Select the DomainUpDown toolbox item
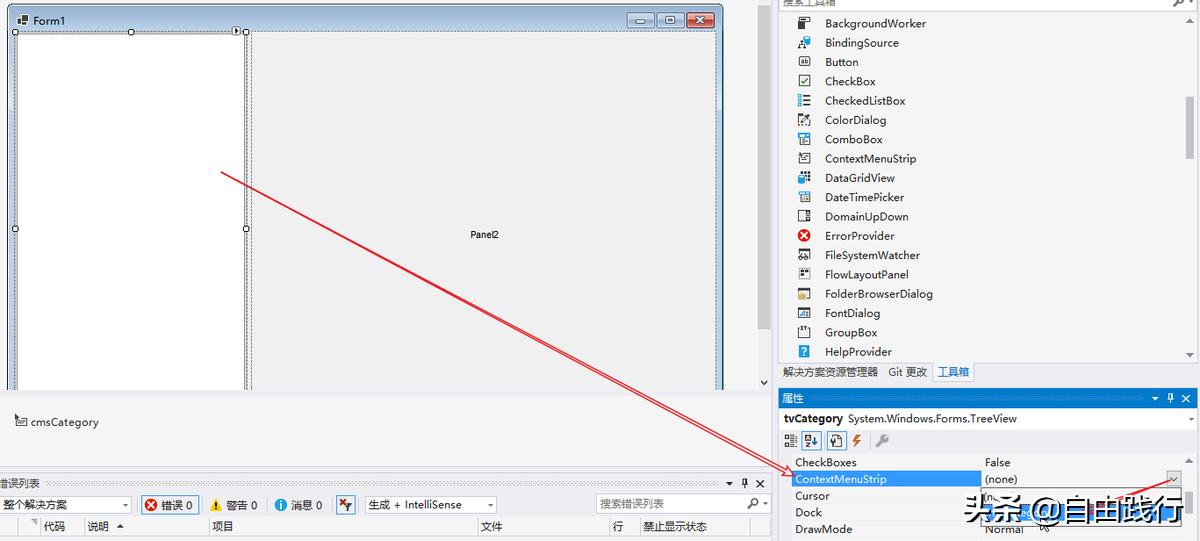1200x541 pixels. pos(866,217)
